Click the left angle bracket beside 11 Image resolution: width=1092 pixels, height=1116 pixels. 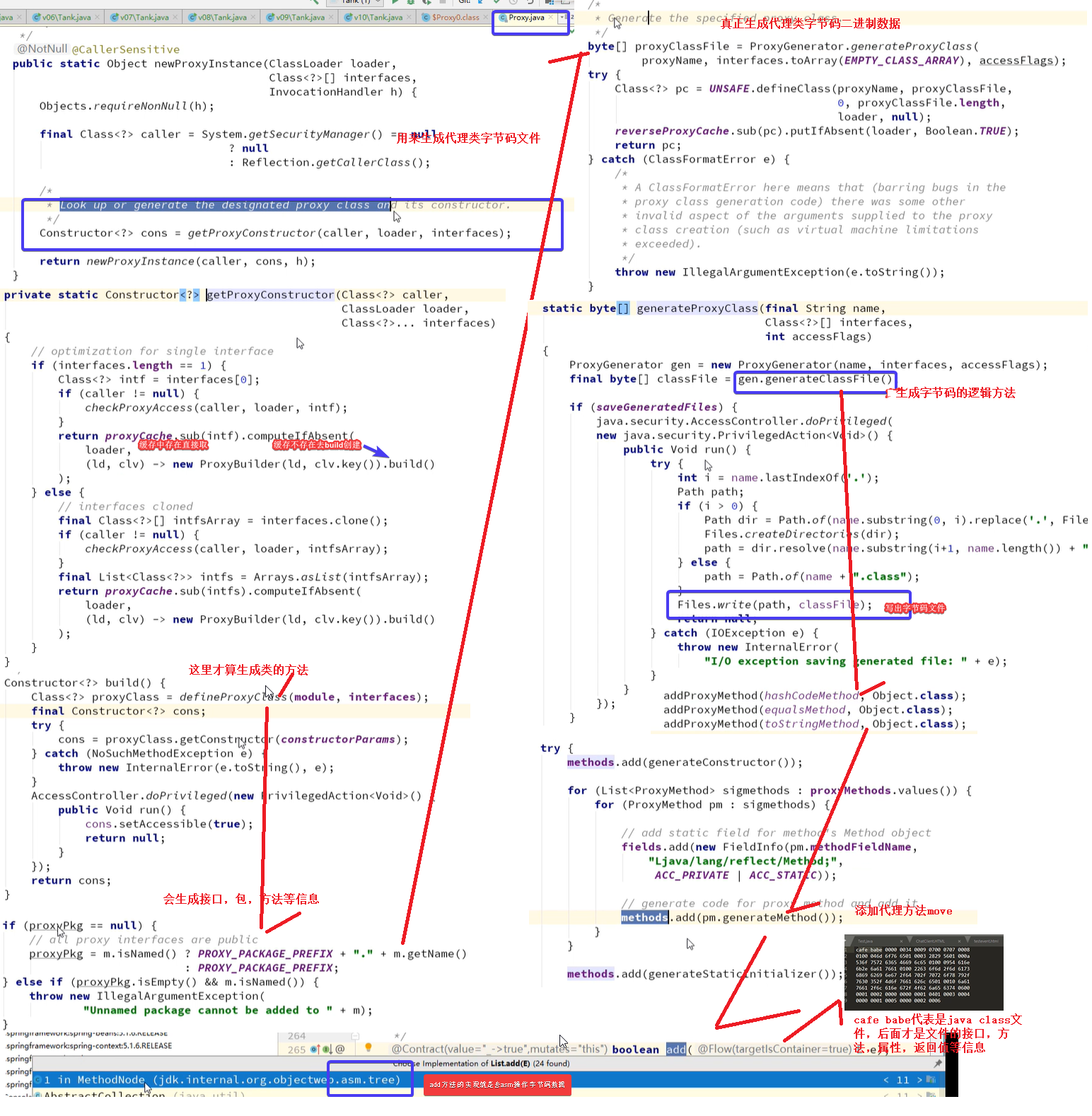pyautogui.click(x=886, y=1080)
